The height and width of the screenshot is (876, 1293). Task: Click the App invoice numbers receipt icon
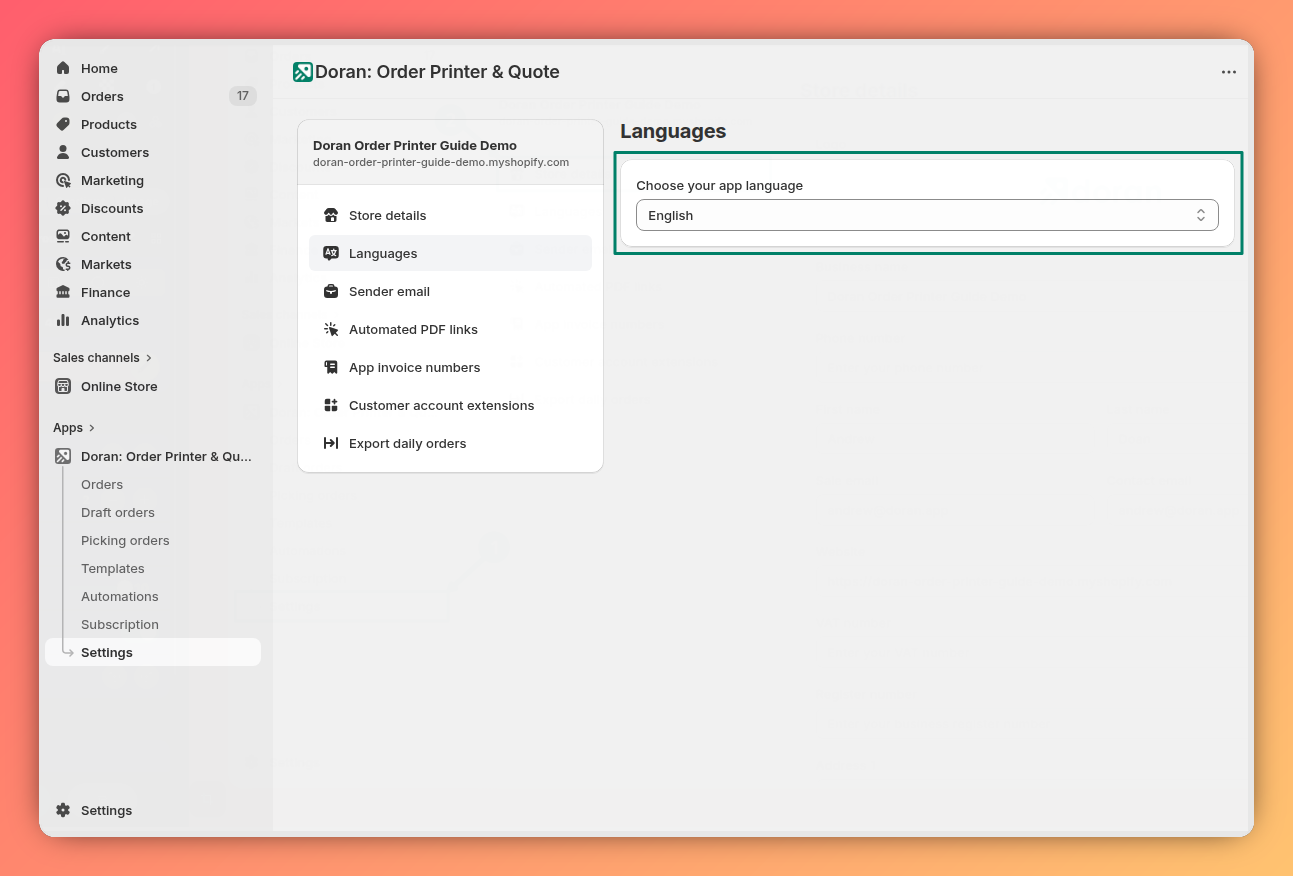[331, 367]
